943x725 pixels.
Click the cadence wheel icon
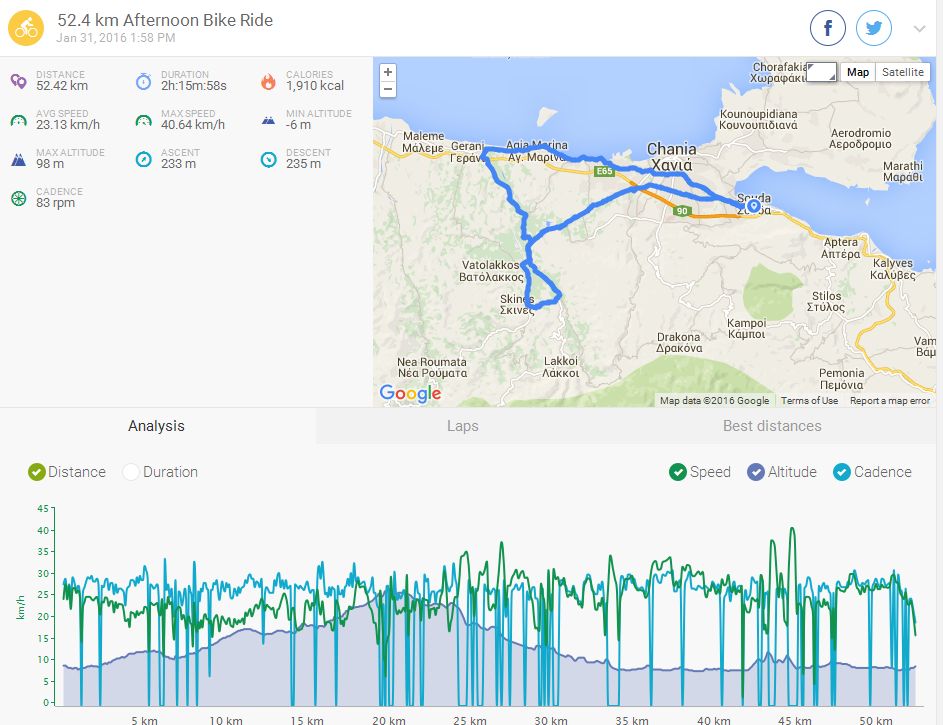point(18,198)
